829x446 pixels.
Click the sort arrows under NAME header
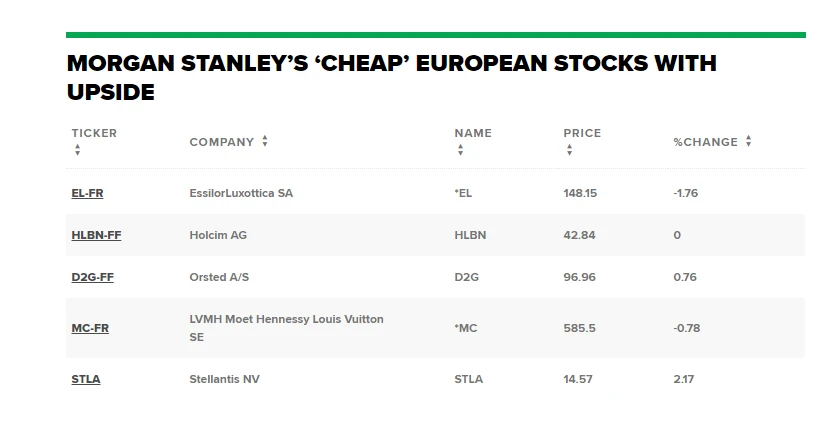(460, 150)
